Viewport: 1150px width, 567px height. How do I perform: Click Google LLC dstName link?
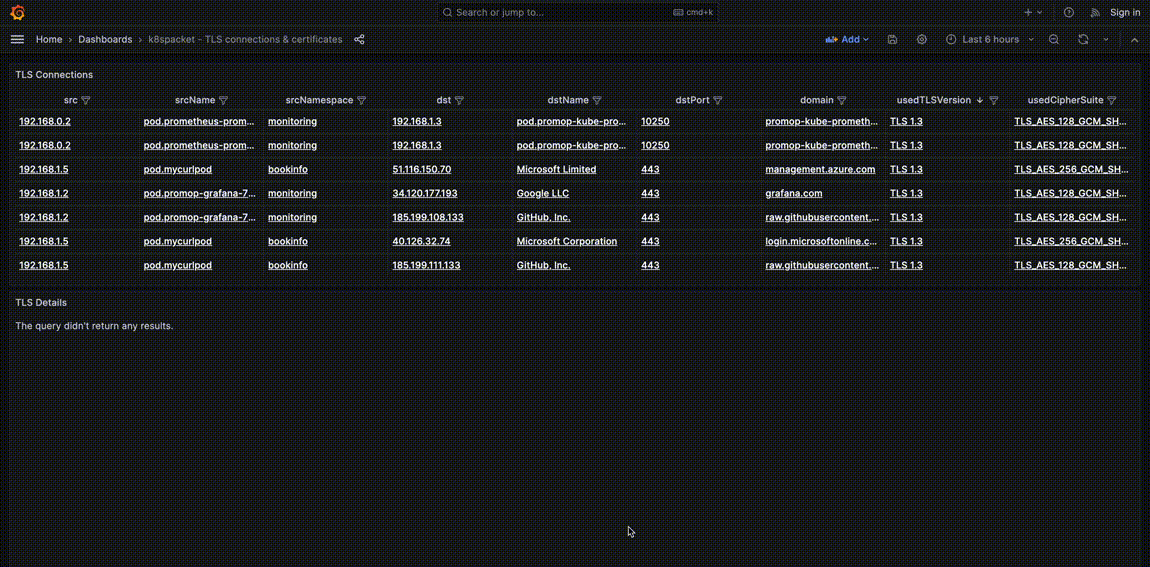pos(543,194)
